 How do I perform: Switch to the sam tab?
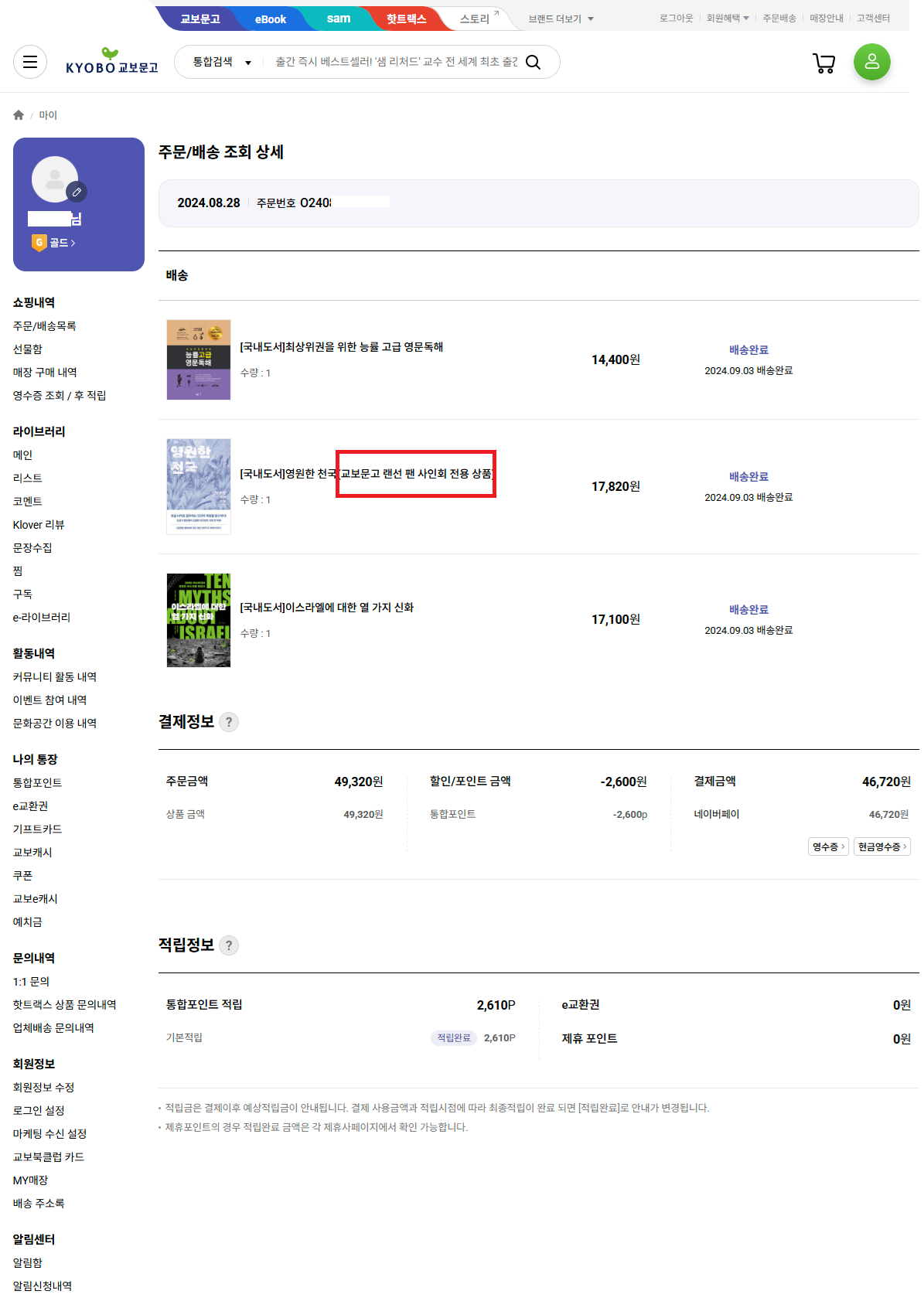pos(339,19)
